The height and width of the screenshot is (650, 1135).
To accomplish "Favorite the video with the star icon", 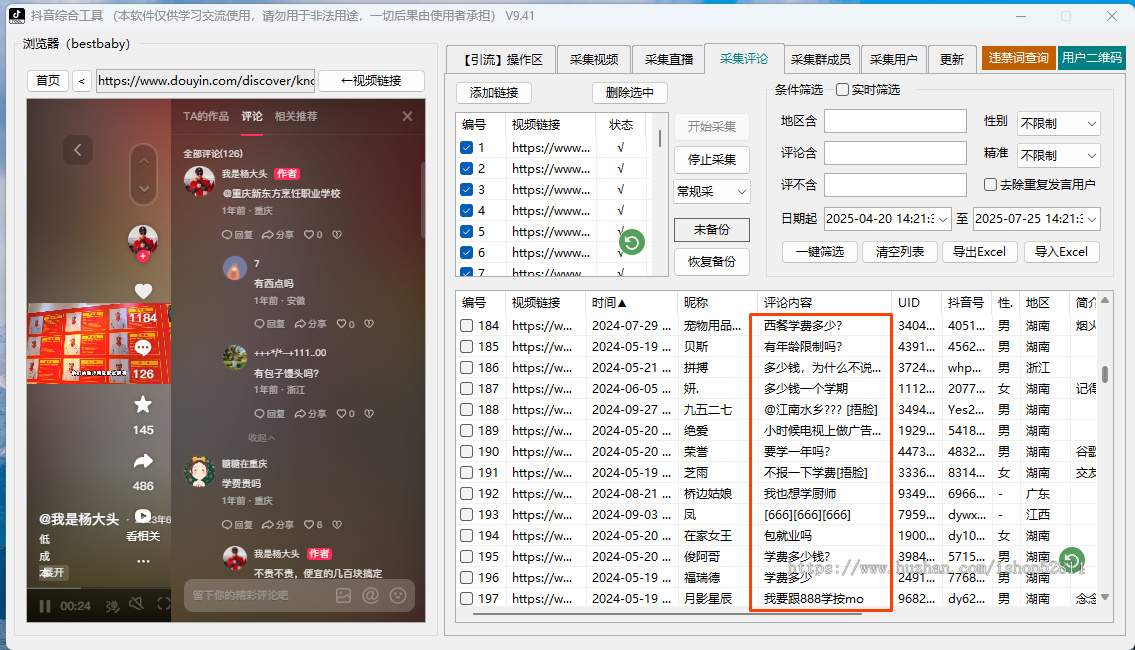I will click(143, 405).
